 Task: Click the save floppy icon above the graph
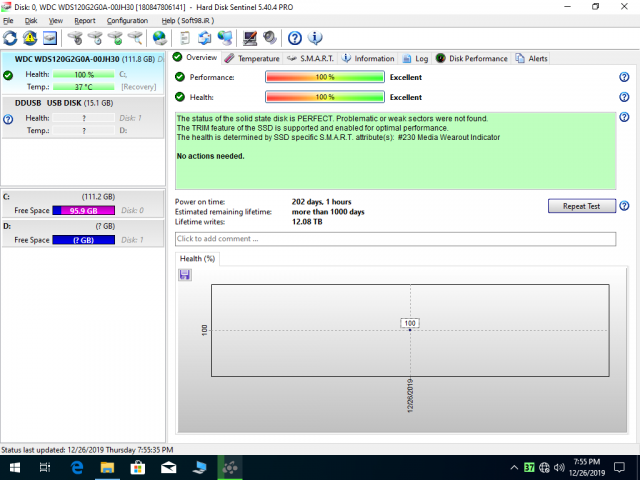pyautogui.click(x=184, y=274)
